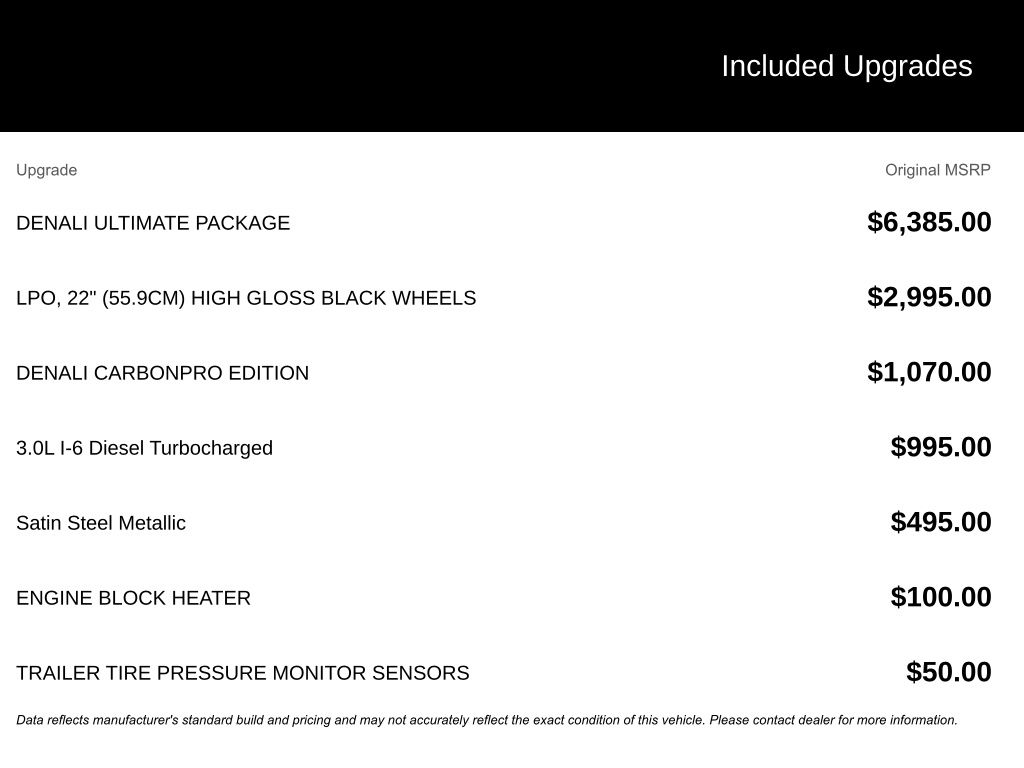Click the black header banner area
This screenshot has height=768, width=1024.
(x=512, y=65)
